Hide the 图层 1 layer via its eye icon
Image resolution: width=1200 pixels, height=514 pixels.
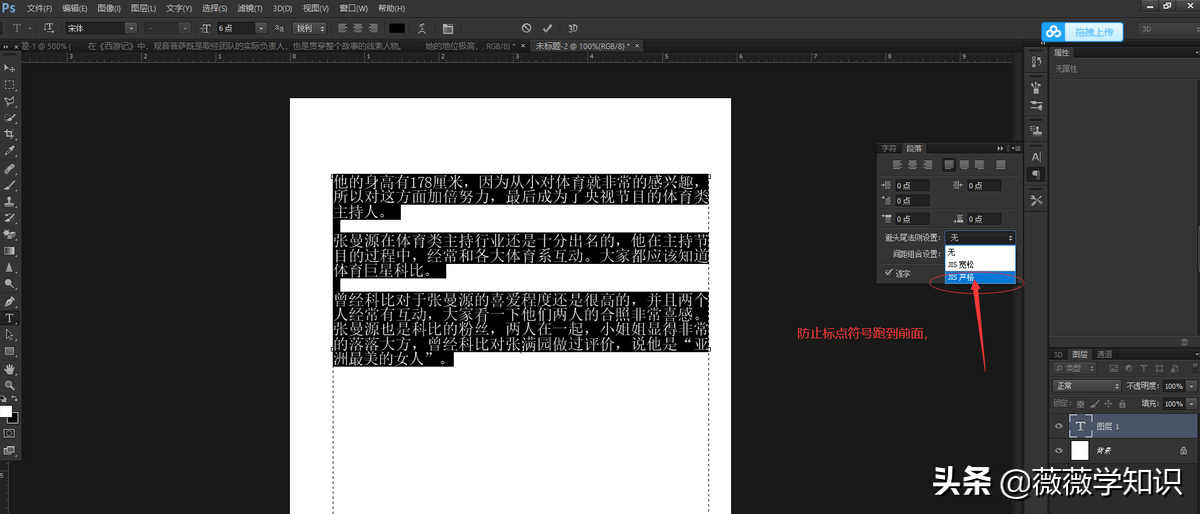(x=1059, y=426)
